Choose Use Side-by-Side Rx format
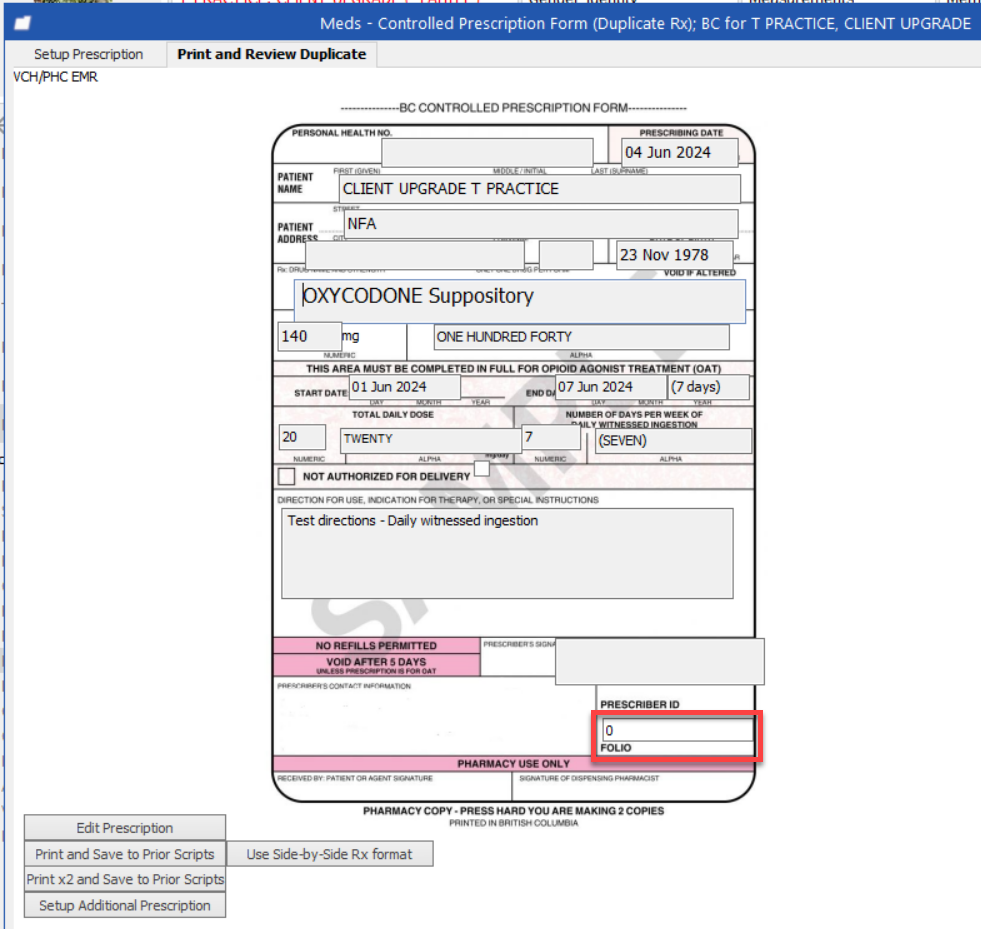This screenshot has width=981, height=929. [330, 854]
